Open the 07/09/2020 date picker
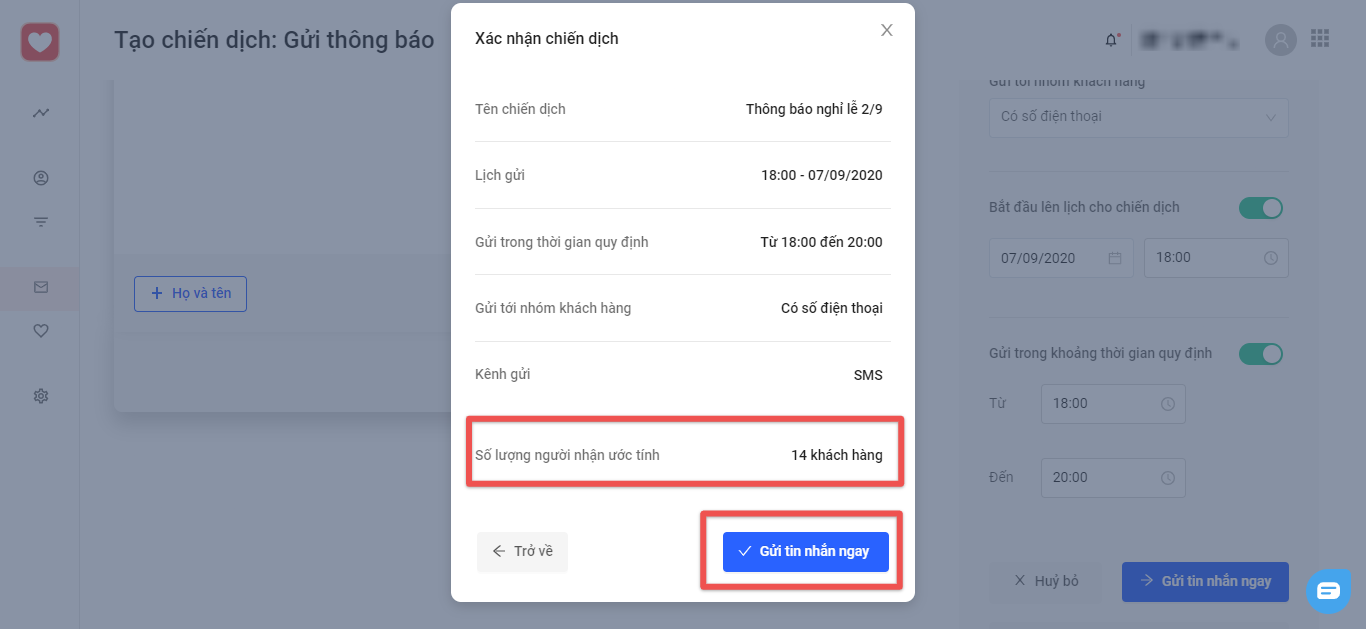 pos(1061,258)
